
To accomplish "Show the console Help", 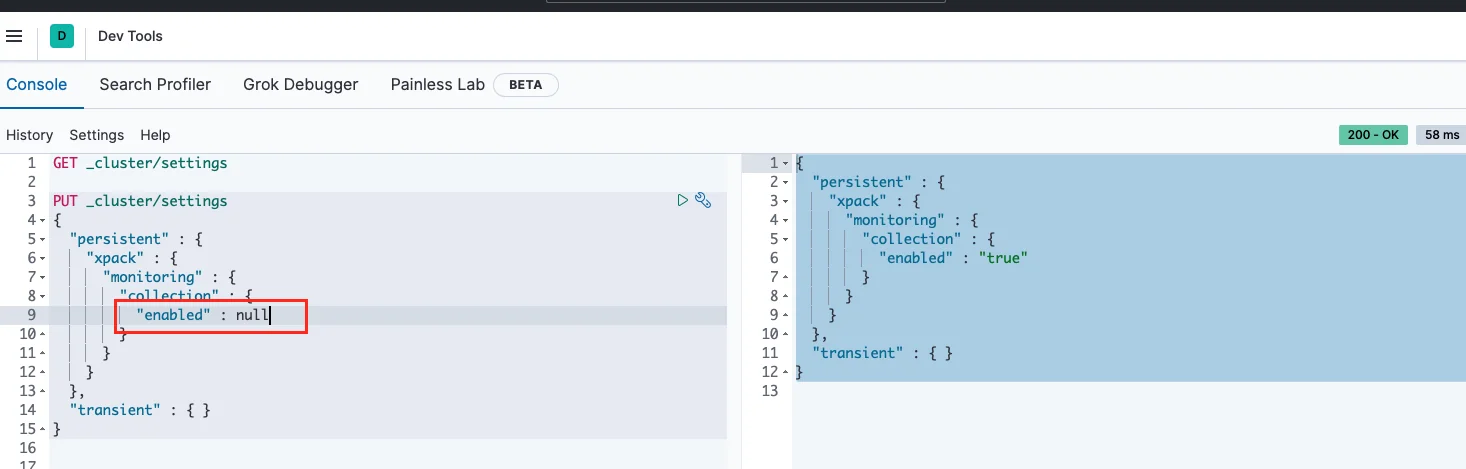I will [x=155, y=135].
